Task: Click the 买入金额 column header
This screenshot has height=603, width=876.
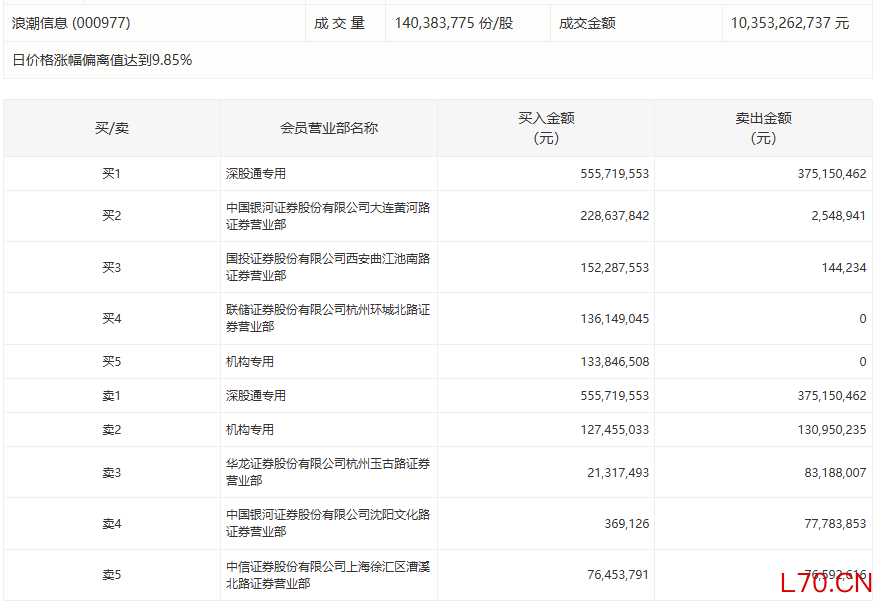Action: (x=546, y=128)
